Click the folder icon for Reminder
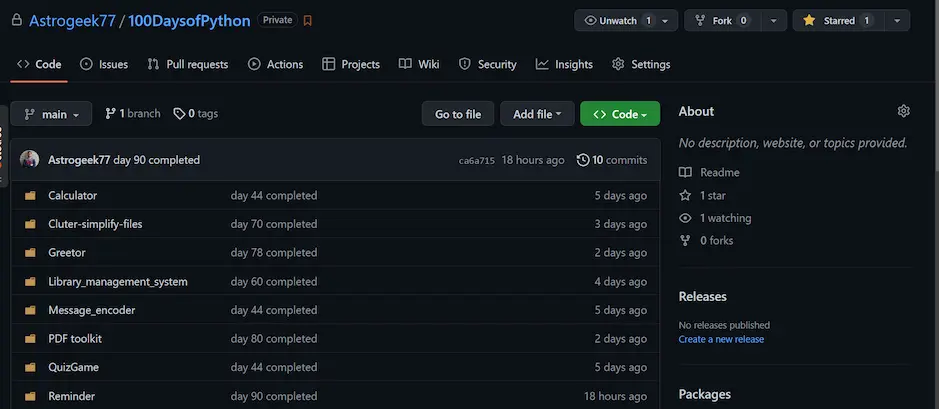Screen dimensions: 939x409 pyautogui.click(x=30, y=396)
